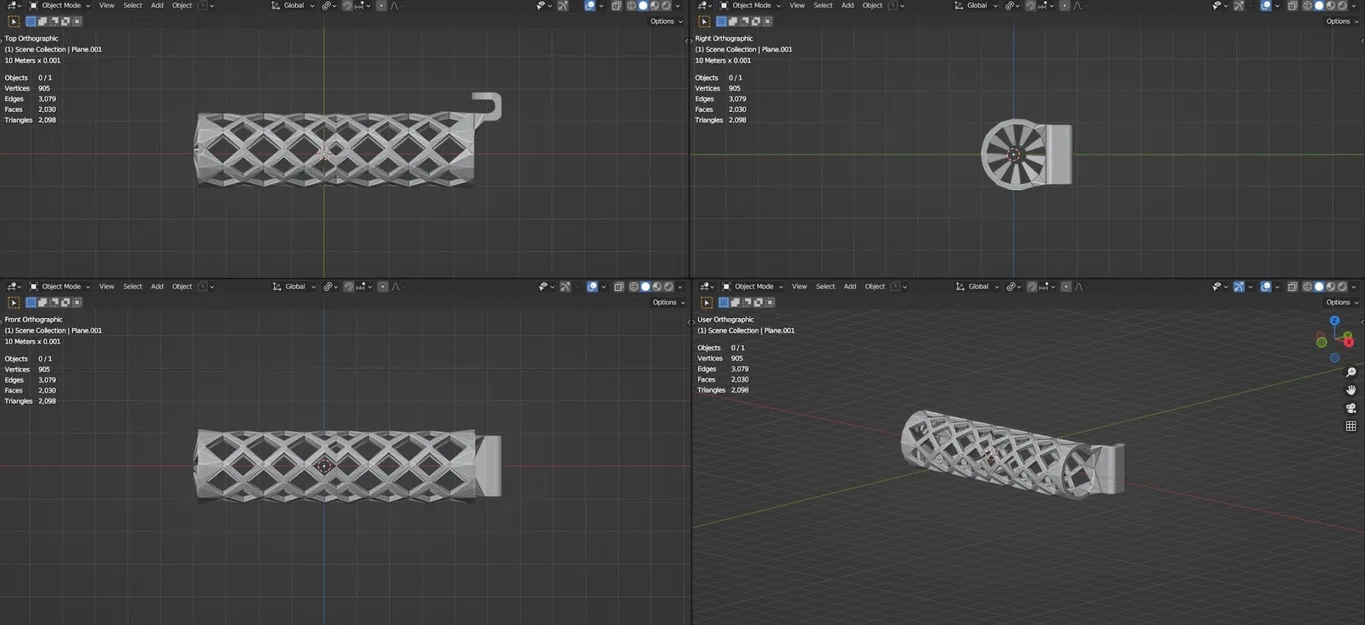
Task: Select the tweak cursor tool icon in User viewport
Action: pos(706,302)
